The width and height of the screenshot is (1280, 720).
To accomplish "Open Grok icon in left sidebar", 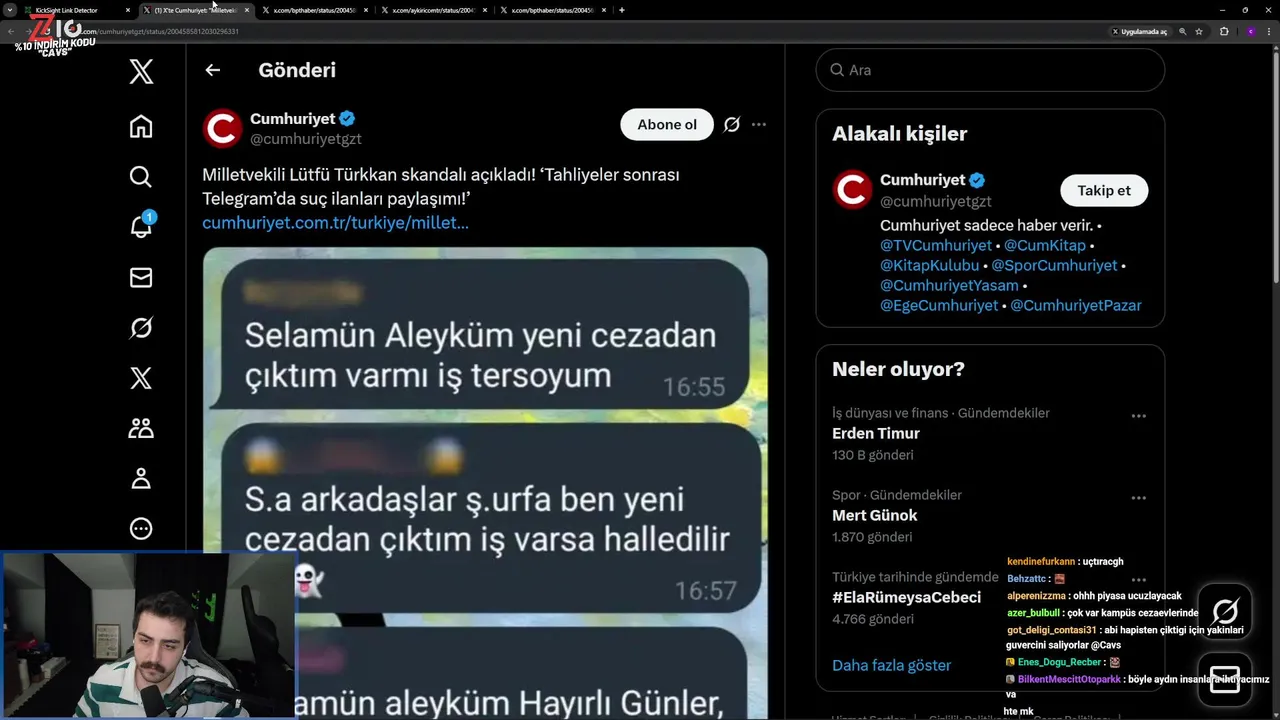I will [141, 328].
